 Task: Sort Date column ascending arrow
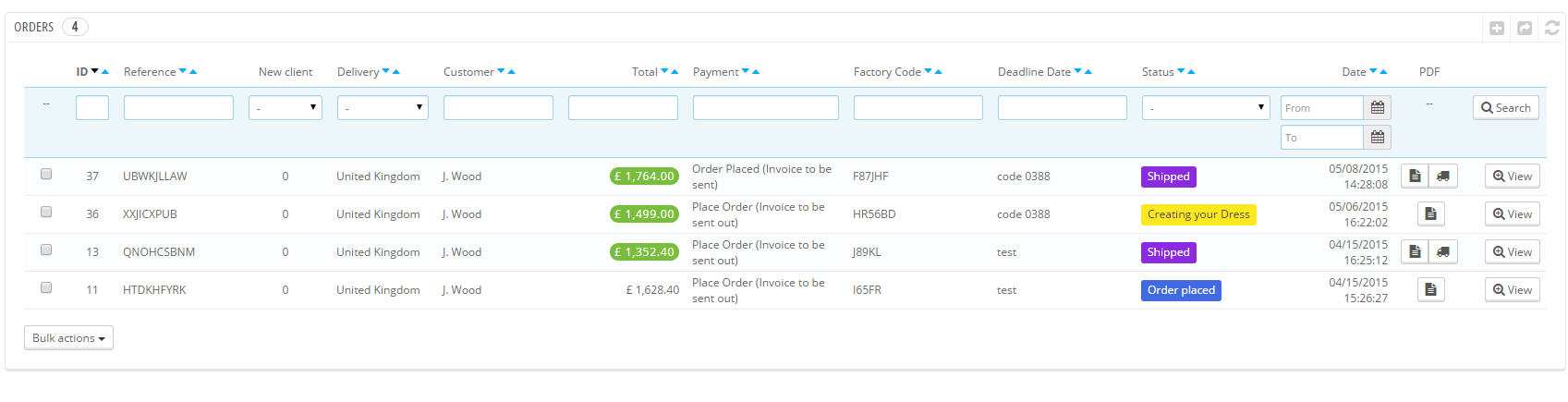coord(1384,71)
